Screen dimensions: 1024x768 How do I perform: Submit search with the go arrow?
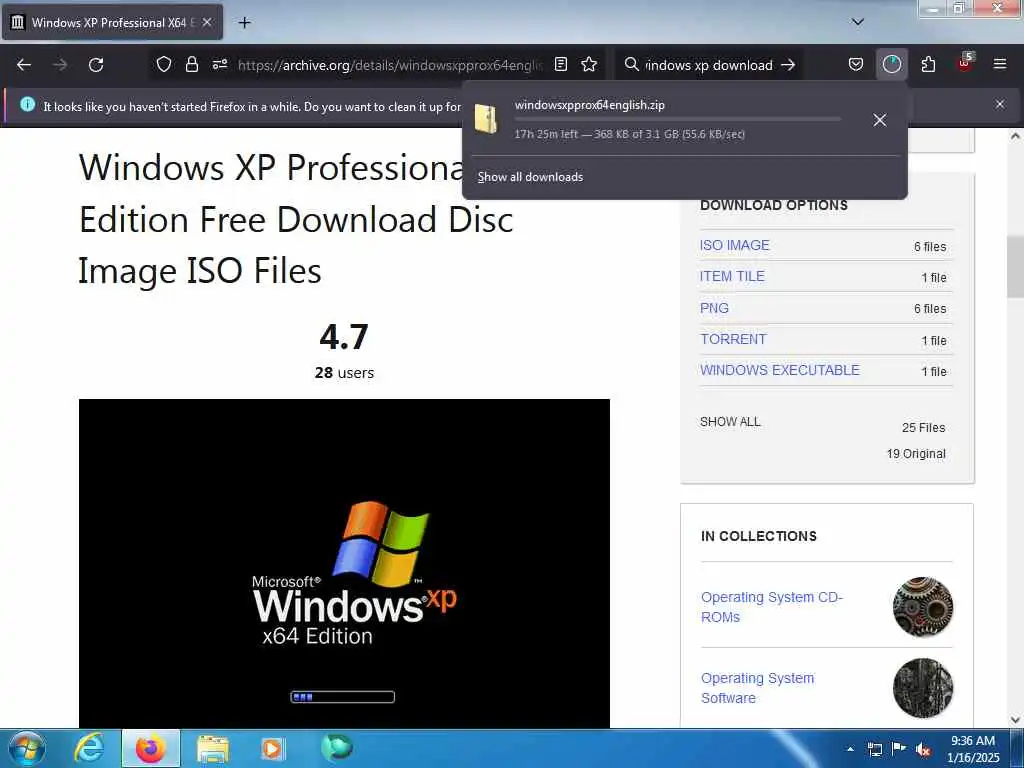pyautogui.click(x=788, y=65)
